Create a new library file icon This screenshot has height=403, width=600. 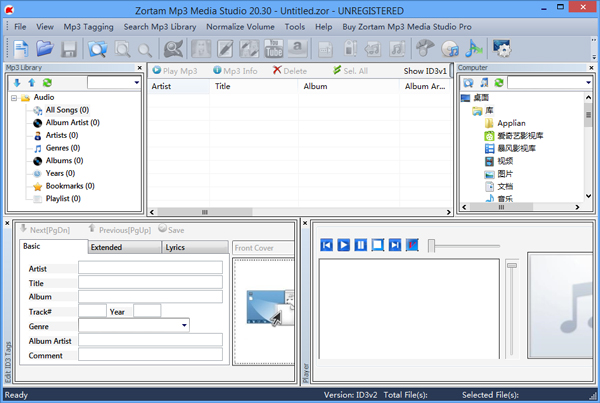point(21,49)
